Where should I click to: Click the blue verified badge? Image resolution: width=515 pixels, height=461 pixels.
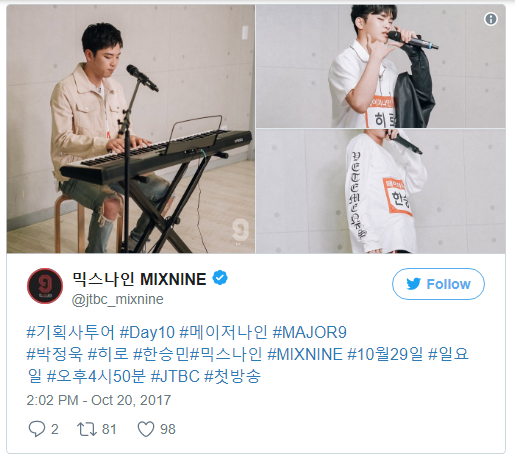click(220, 278)
